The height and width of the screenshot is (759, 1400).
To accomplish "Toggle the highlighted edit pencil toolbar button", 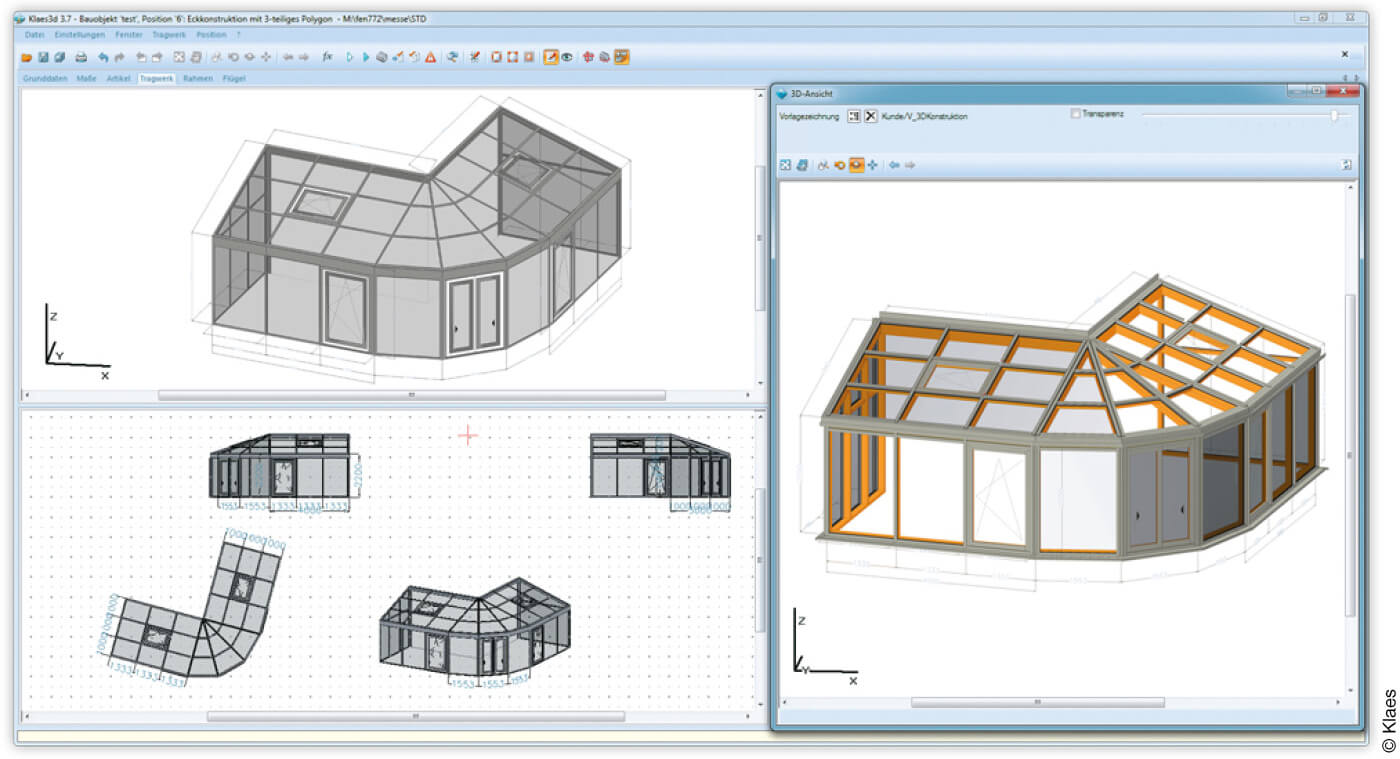I will click(550, 58).
